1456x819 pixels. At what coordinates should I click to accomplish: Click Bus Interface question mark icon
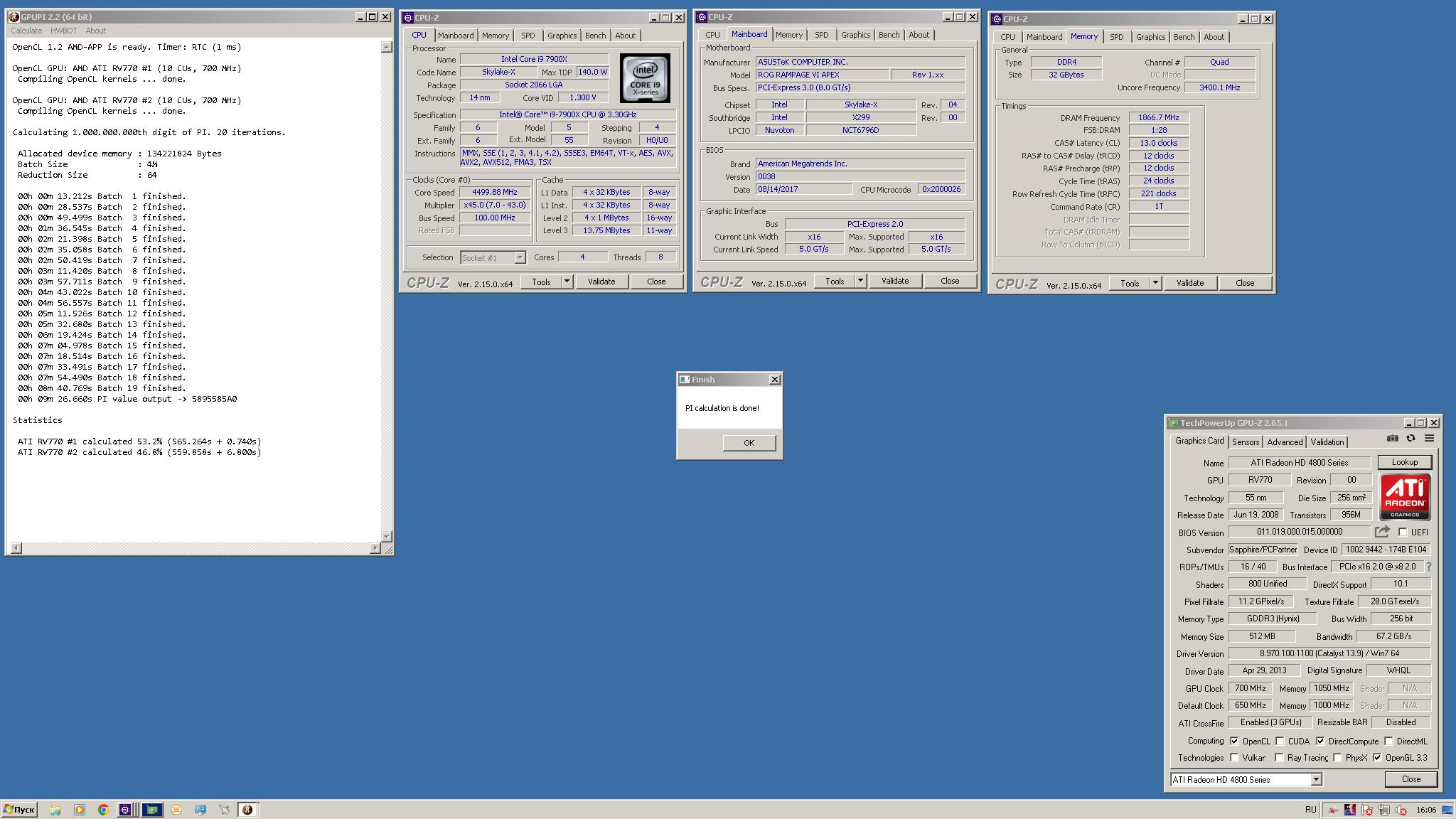pos(1428,567)
